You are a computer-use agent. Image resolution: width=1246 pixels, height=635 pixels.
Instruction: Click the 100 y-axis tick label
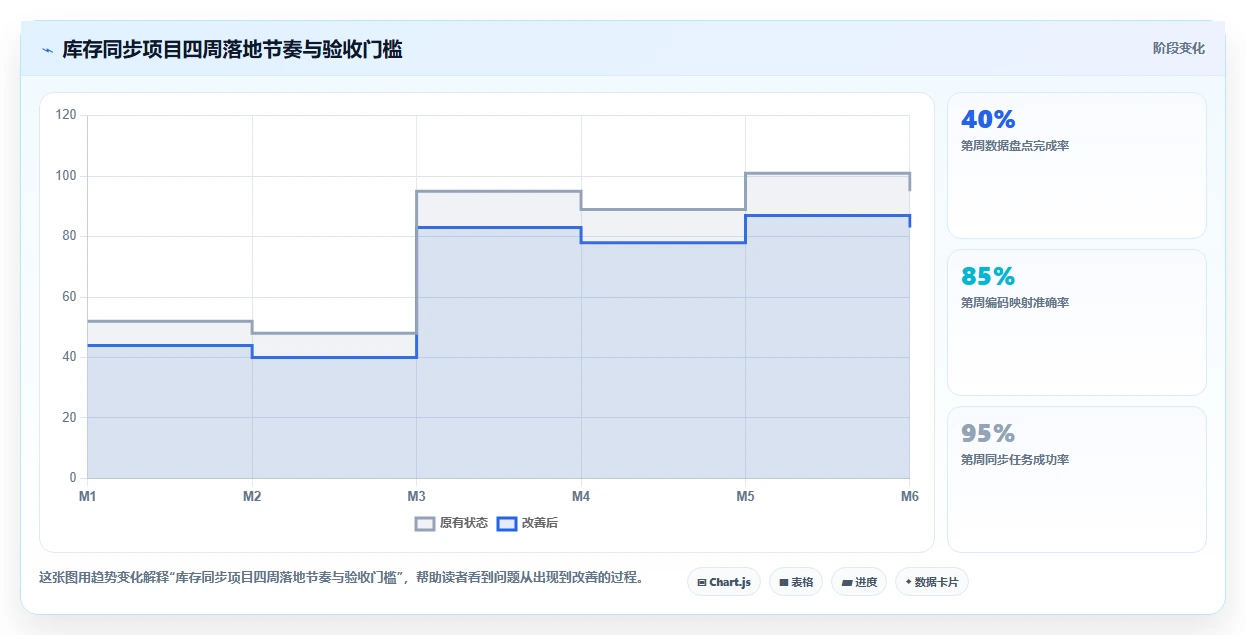coord(66,176)
